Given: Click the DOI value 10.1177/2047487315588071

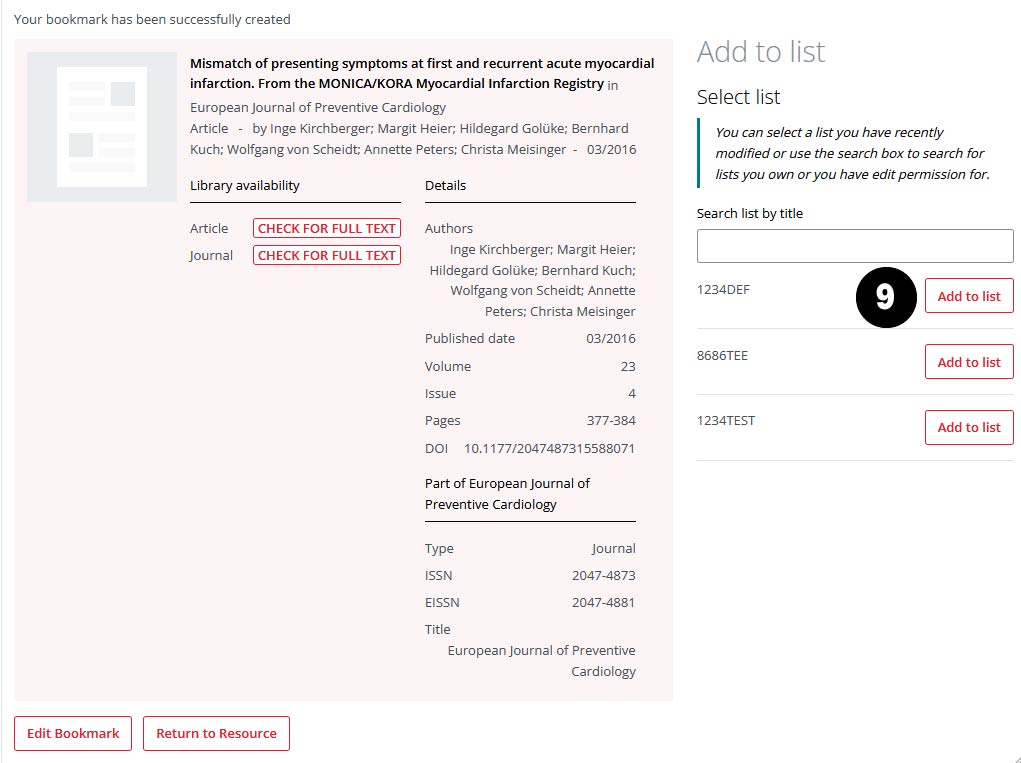Looking at the screenshot, I should pos(549,448).
